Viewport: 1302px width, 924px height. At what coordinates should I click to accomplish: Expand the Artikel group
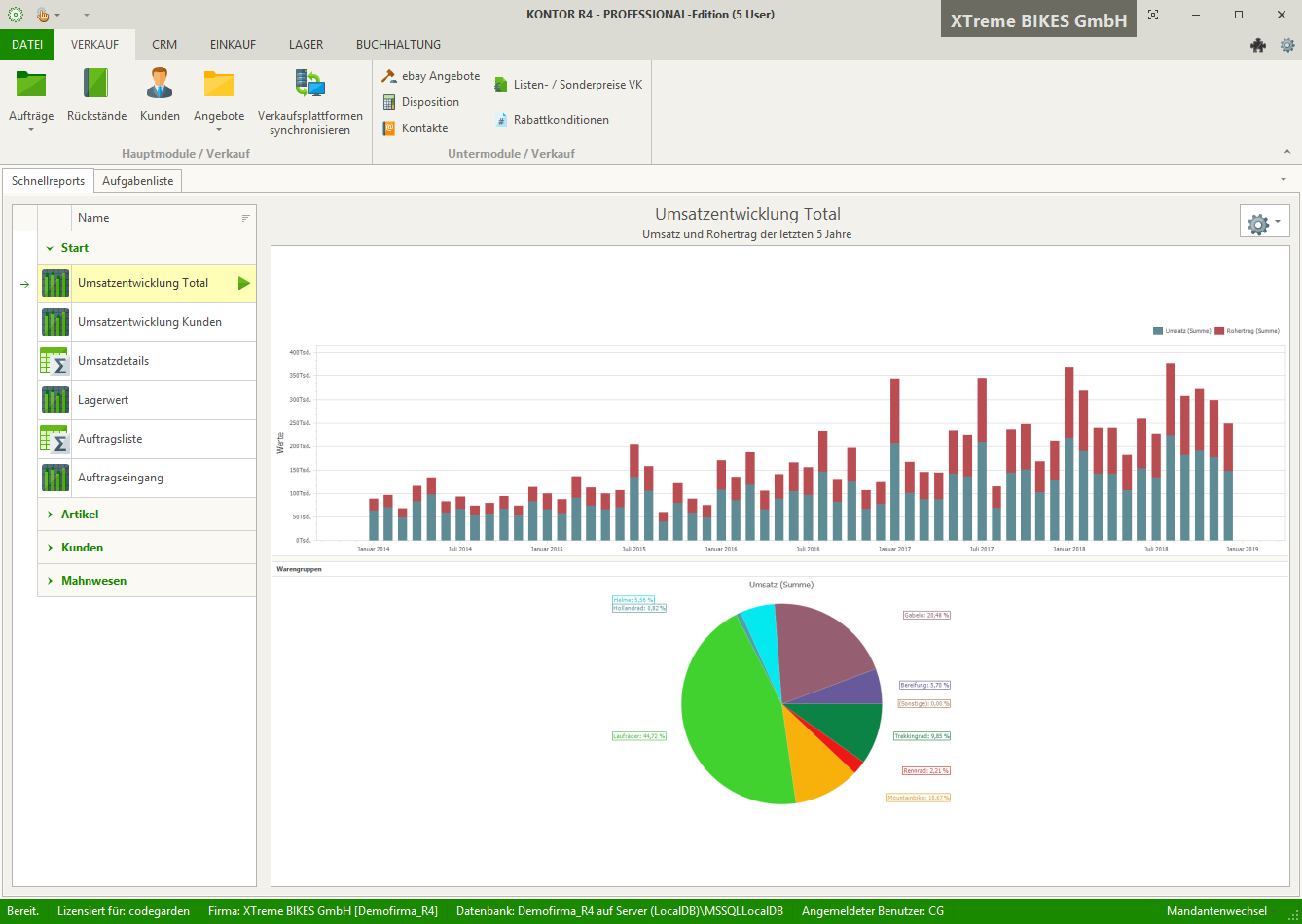50,515
